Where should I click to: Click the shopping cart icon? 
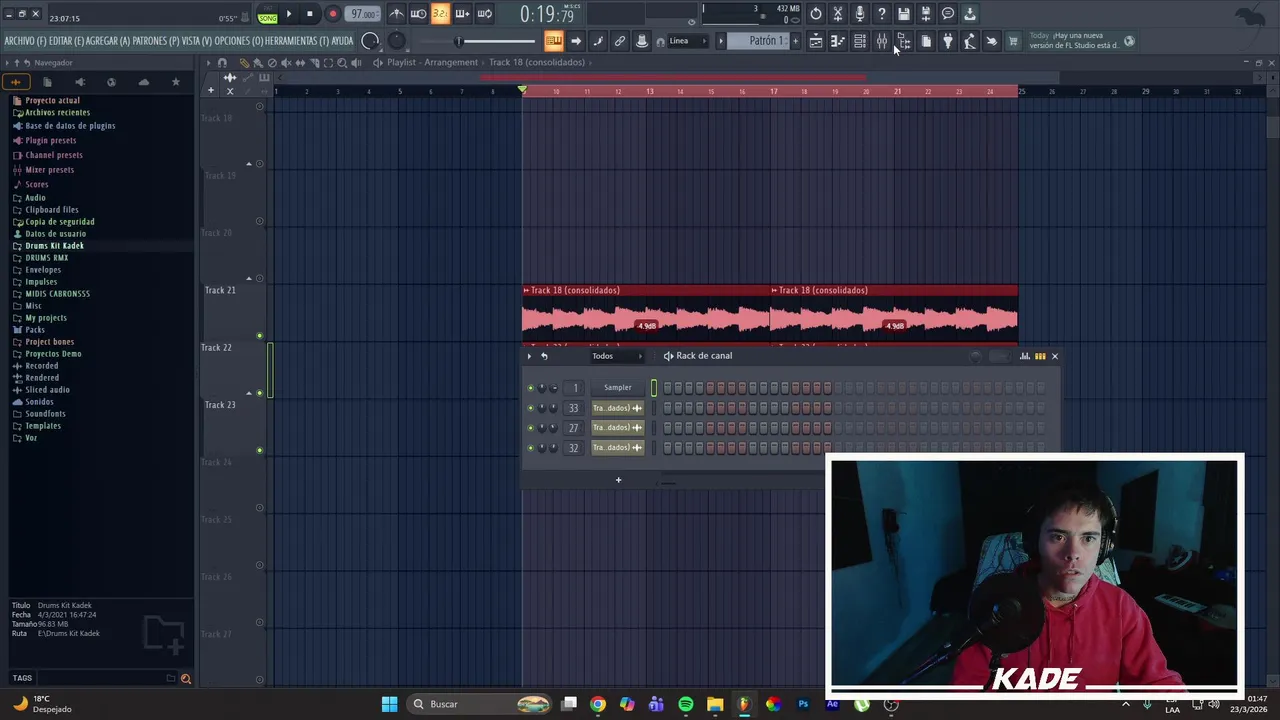point(1013,41)
